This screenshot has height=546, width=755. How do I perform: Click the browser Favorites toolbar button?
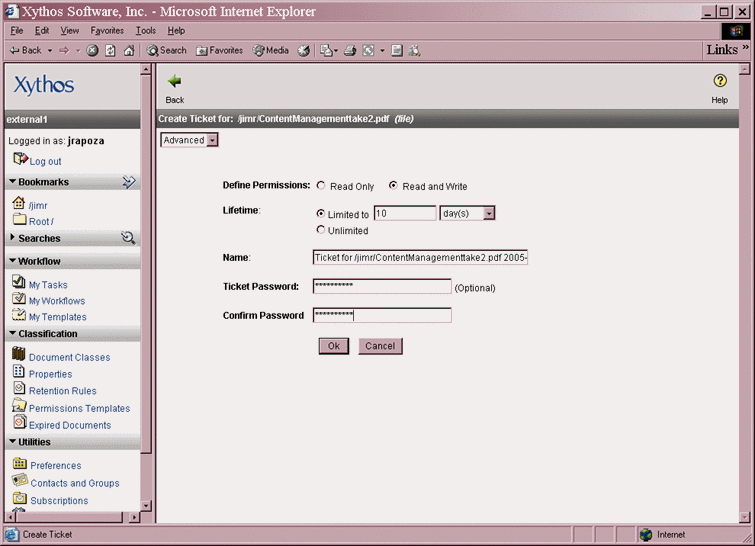219,50
